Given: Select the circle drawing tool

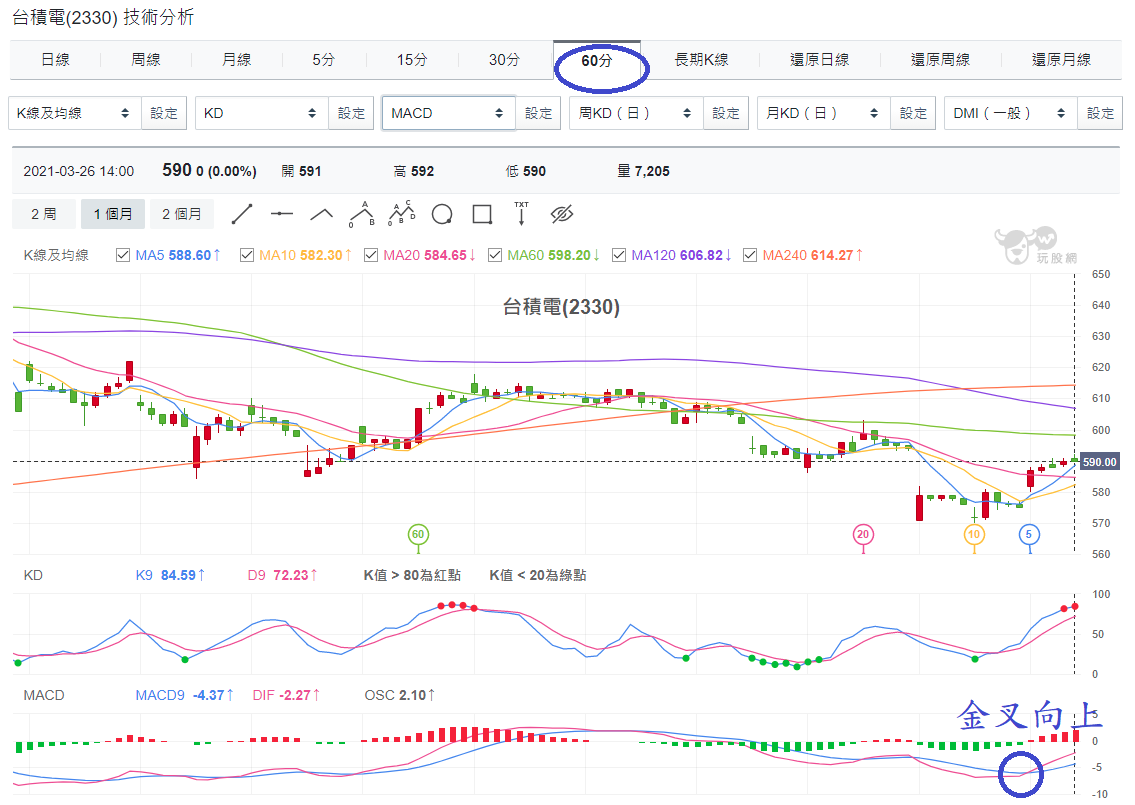Looking at the screenshot, I should pos(442,214).
